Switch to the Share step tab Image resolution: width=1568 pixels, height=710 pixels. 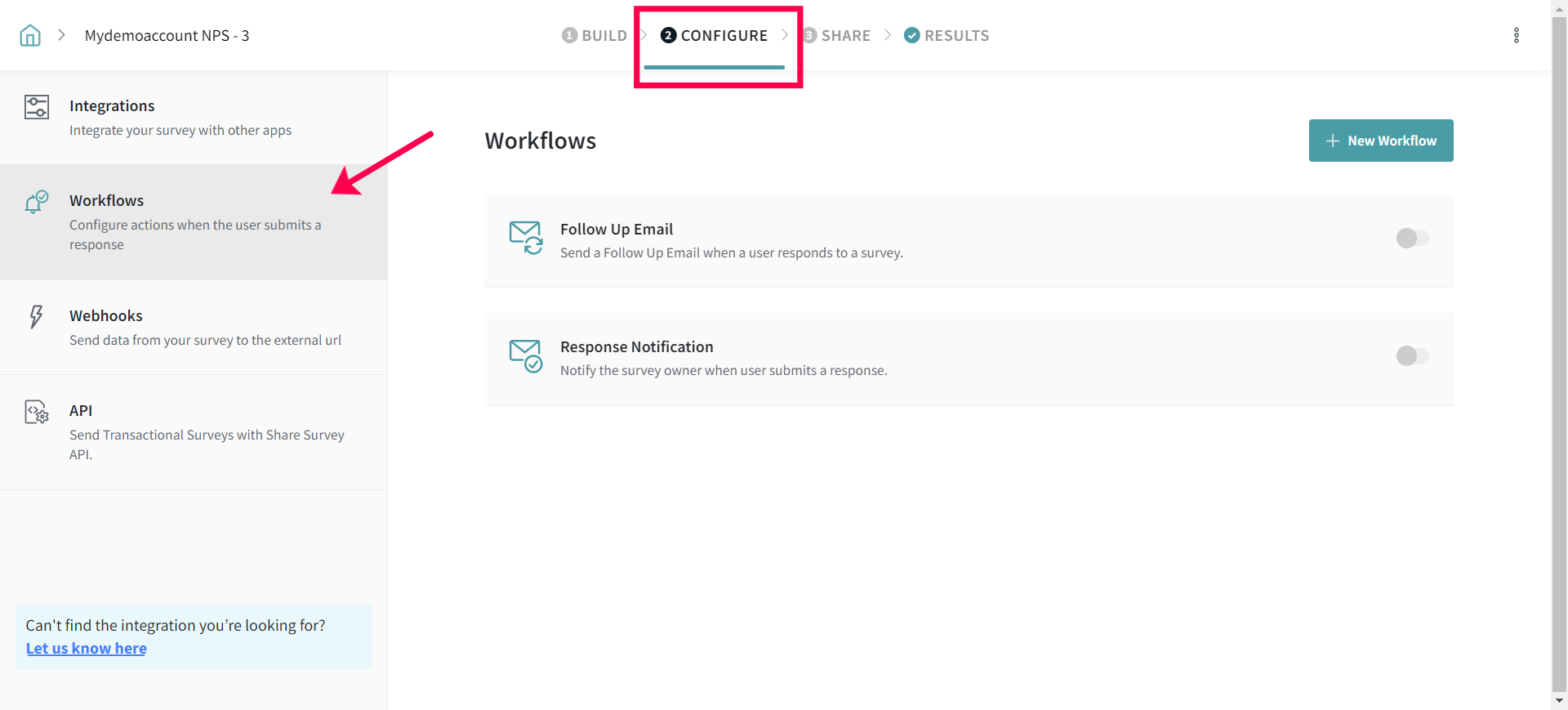(x=837, y=35)
